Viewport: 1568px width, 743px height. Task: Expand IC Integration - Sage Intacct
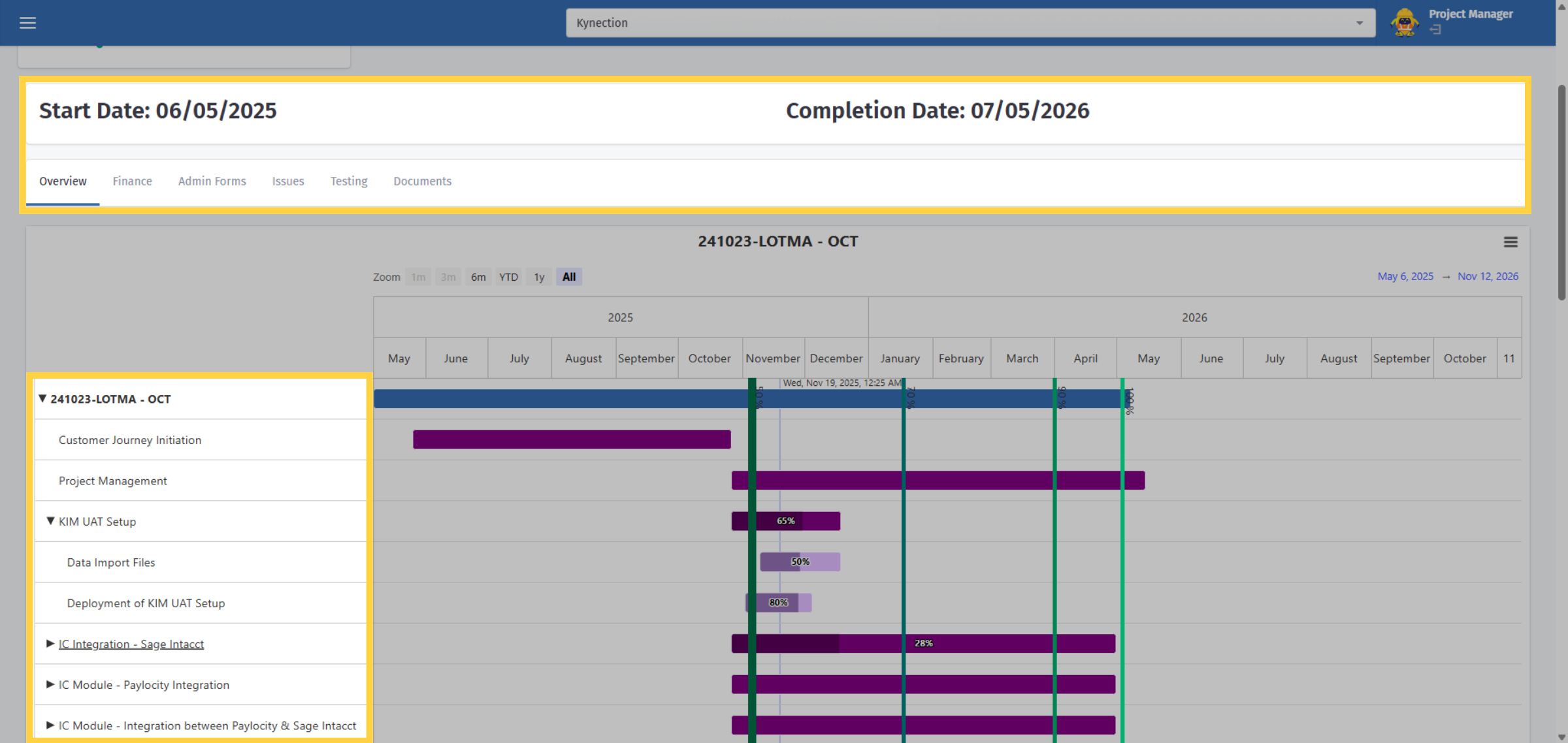(50, 644)
